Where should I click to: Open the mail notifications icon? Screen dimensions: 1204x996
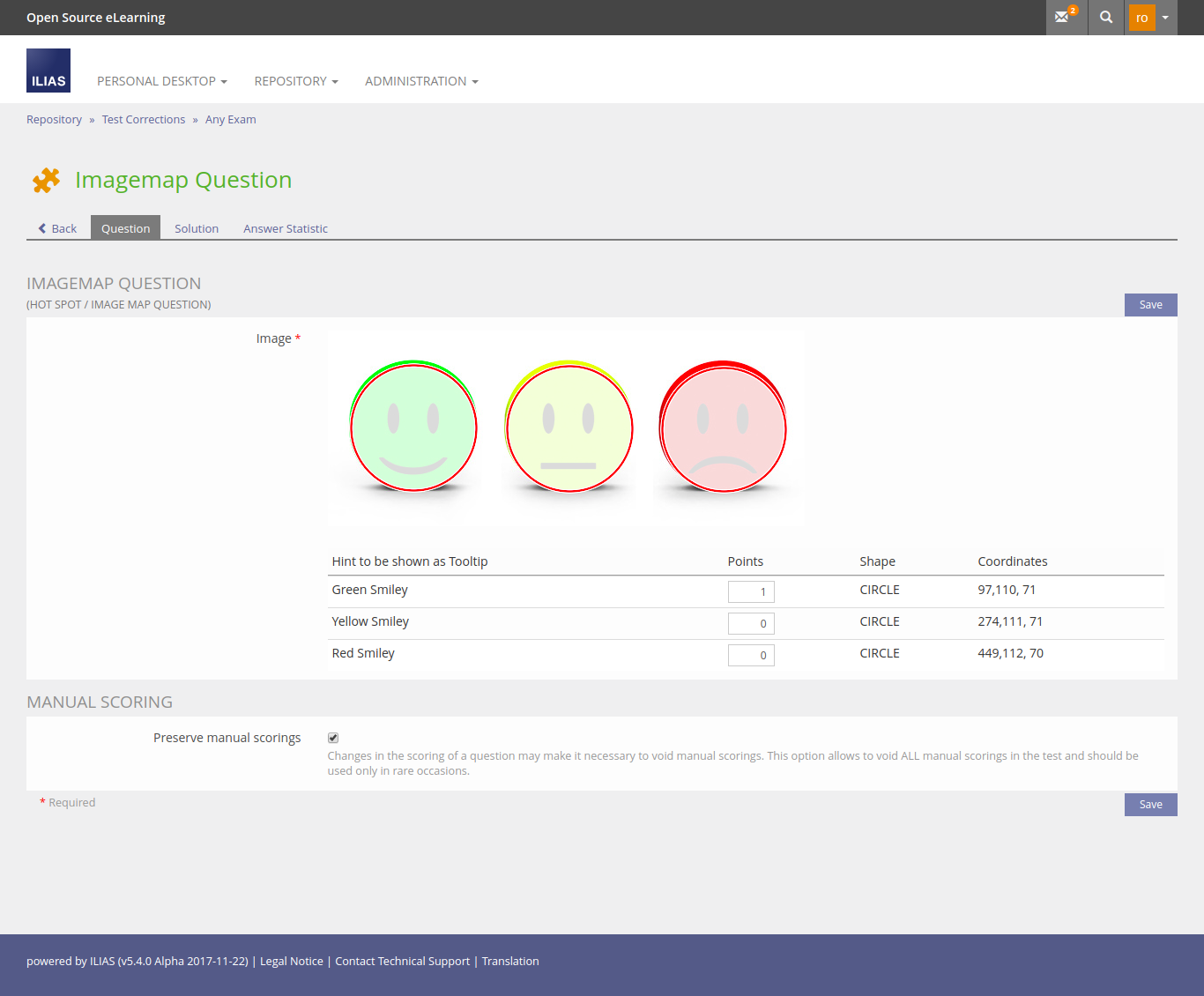click(x=1066, y=17)
